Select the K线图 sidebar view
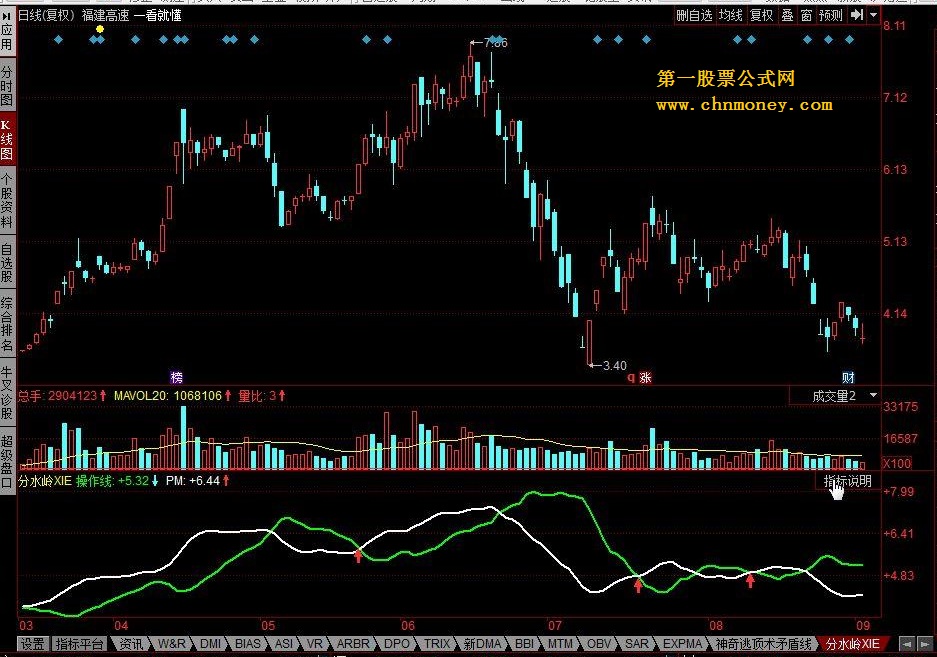 7,140
